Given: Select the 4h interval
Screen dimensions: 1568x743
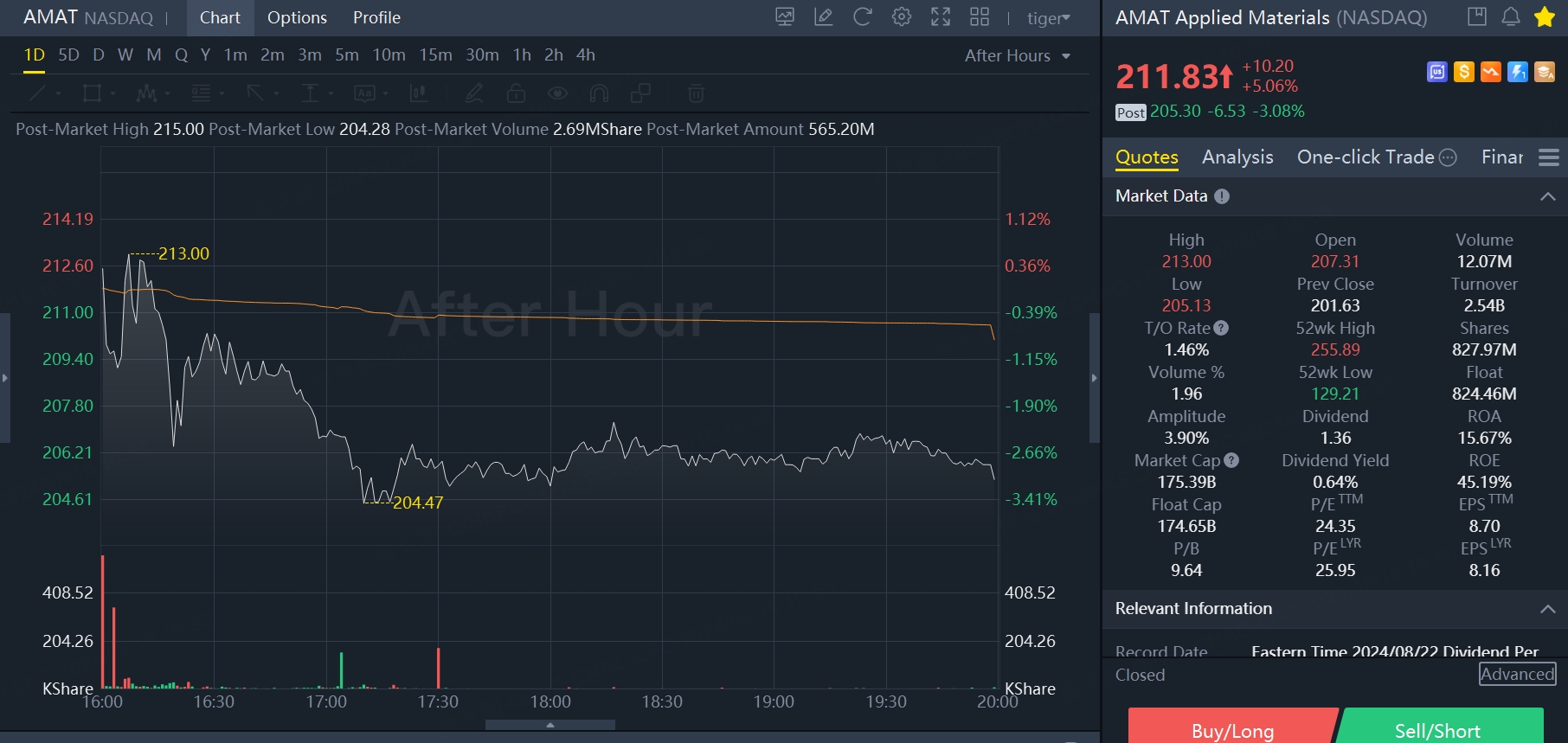Looking at the screenshot, I should point(585,55).
